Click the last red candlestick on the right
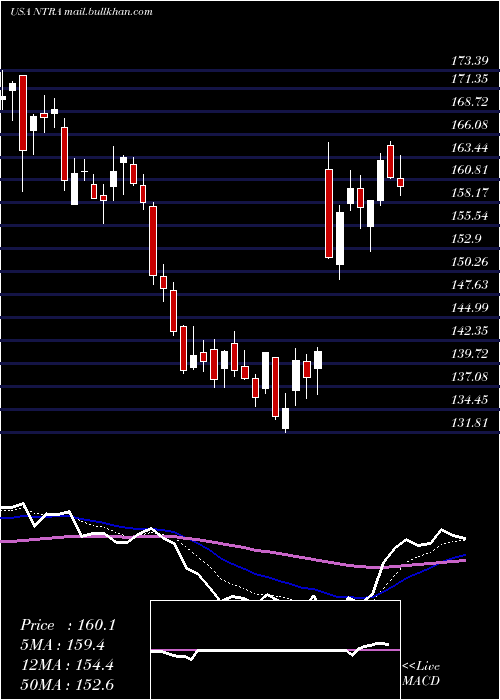Viewport: 500px width, 700px height. tap(400, 182)
